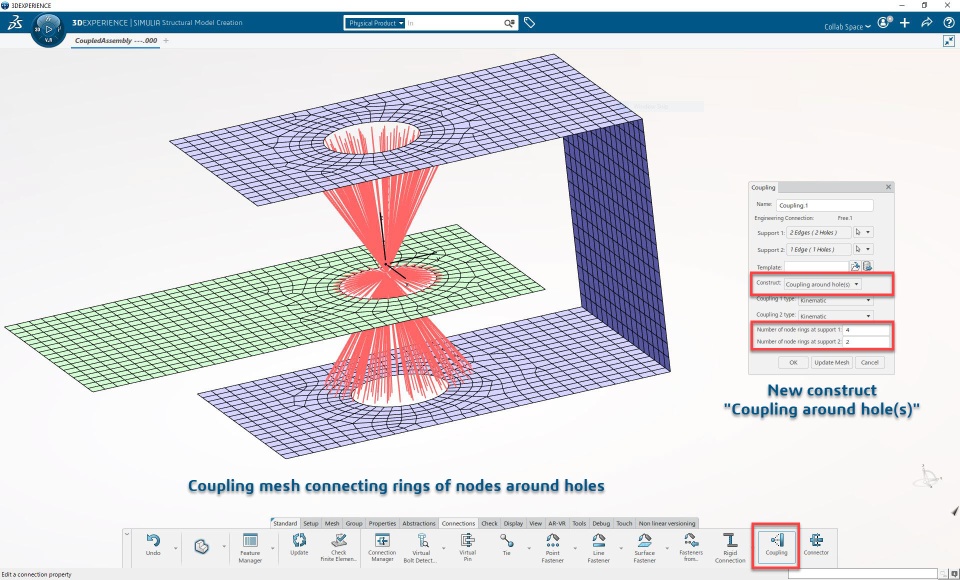Click the Undo tool icon
The height and width of the screenshot is (580, 960).
pos(153,544)
